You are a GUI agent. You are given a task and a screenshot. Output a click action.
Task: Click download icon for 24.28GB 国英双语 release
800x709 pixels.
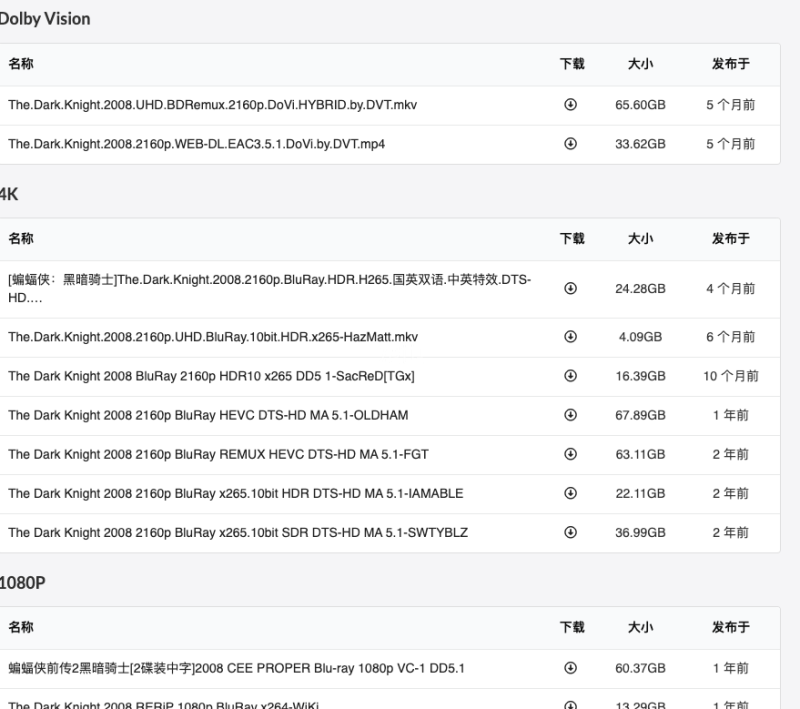coord(571,288)
